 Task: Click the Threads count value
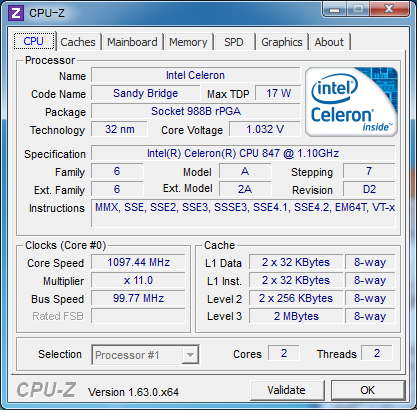pyautogui.click(x=377, y=353)
